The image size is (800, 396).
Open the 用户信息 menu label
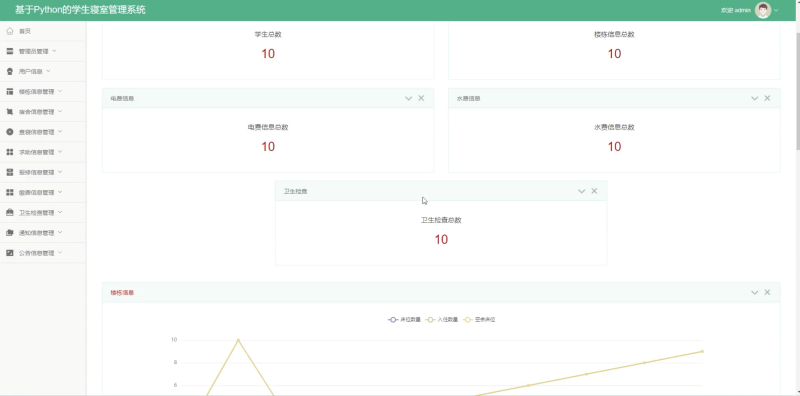point(31,71)
